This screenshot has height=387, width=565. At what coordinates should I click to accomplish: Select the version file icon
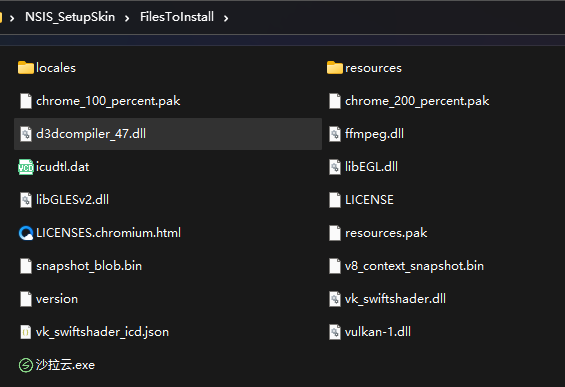point(26,299)
